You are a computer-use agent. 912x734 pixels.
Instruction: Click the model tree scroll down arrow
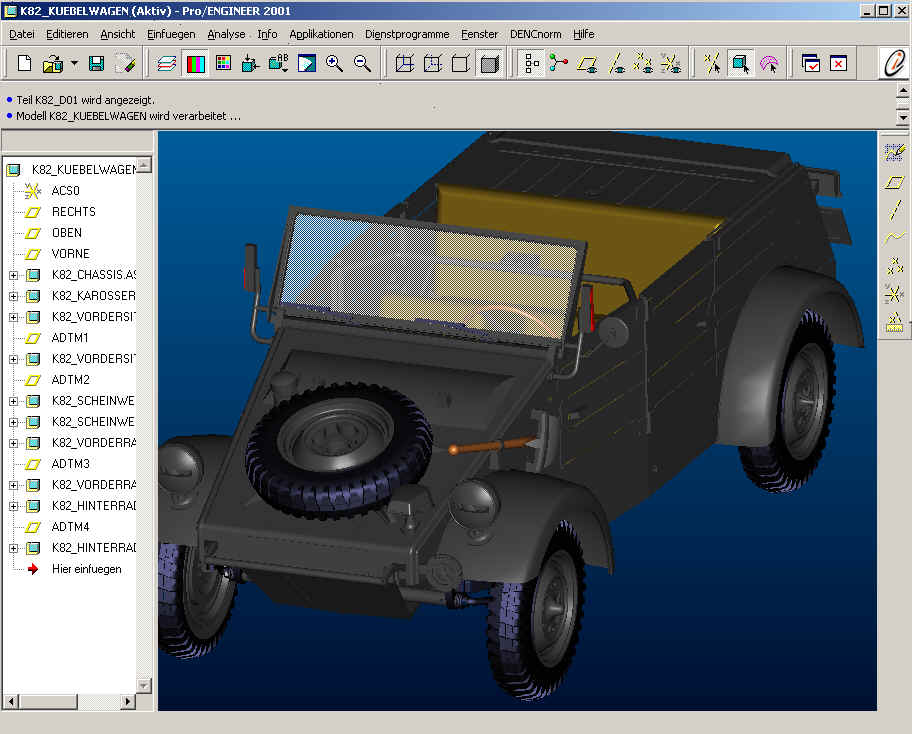[144, 685]
